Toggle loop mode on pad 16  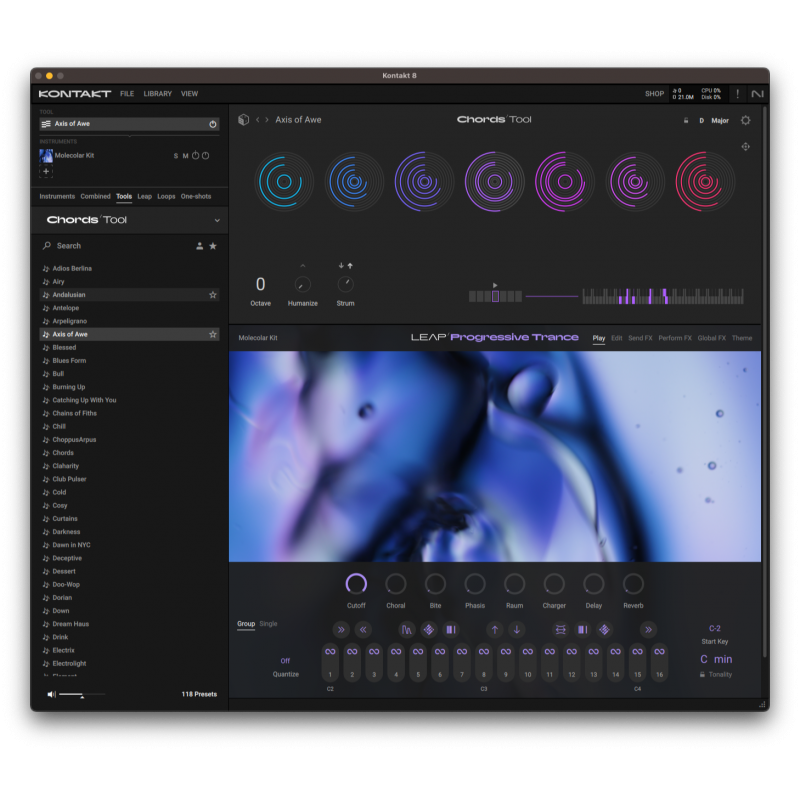point(659,652)
